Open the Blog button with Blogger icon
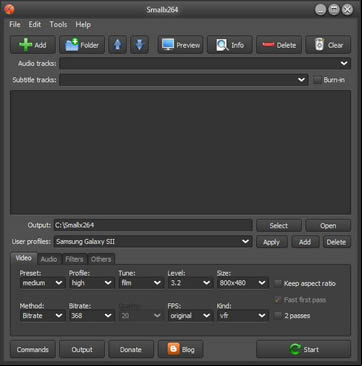The width and height of the screenshot is (362, 366). click(x=180, y=349)
